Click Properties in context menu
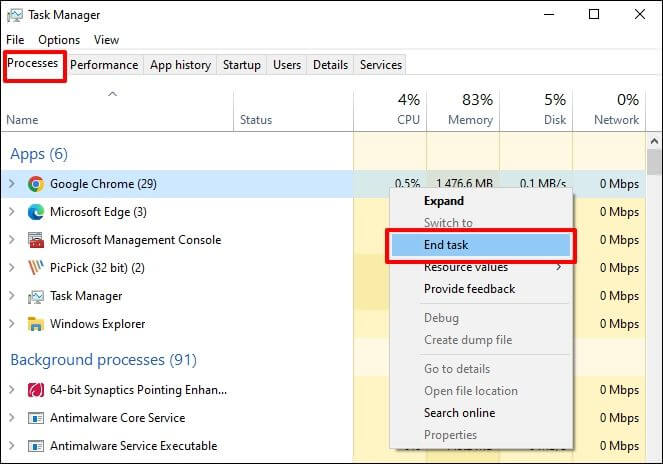Viewport: 663px width, 464px height. tap(481, 435)
